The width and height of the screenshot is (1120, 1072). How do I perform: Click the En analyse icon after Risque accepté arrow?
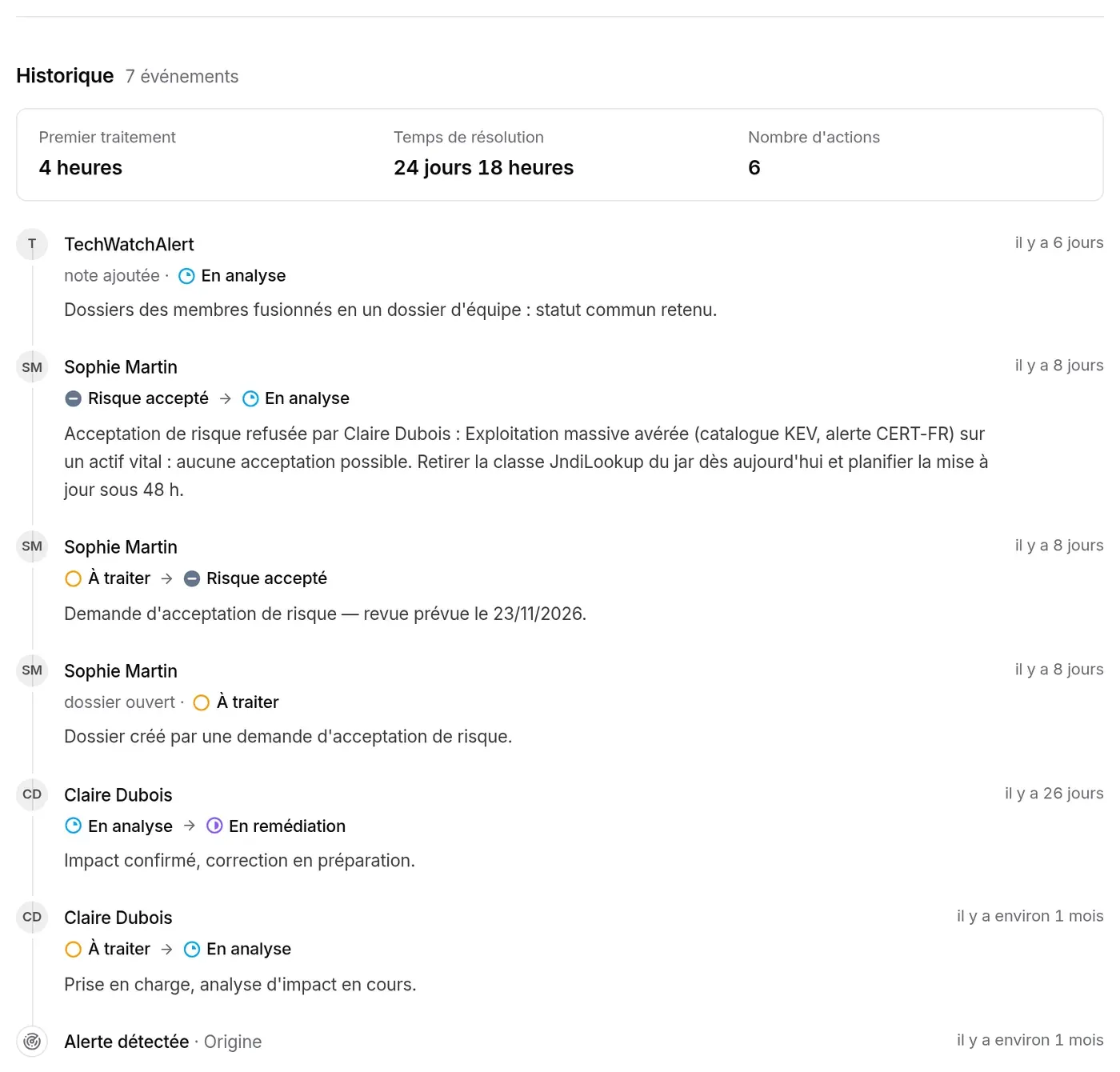coord(250,398)
